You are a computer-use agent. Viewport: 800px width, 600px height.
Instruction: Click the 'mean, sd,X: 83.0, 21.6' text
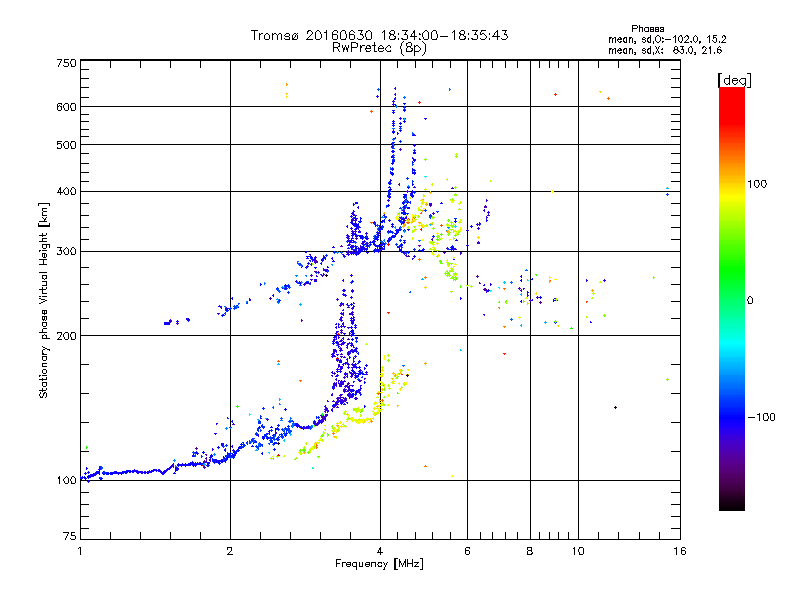665,50
